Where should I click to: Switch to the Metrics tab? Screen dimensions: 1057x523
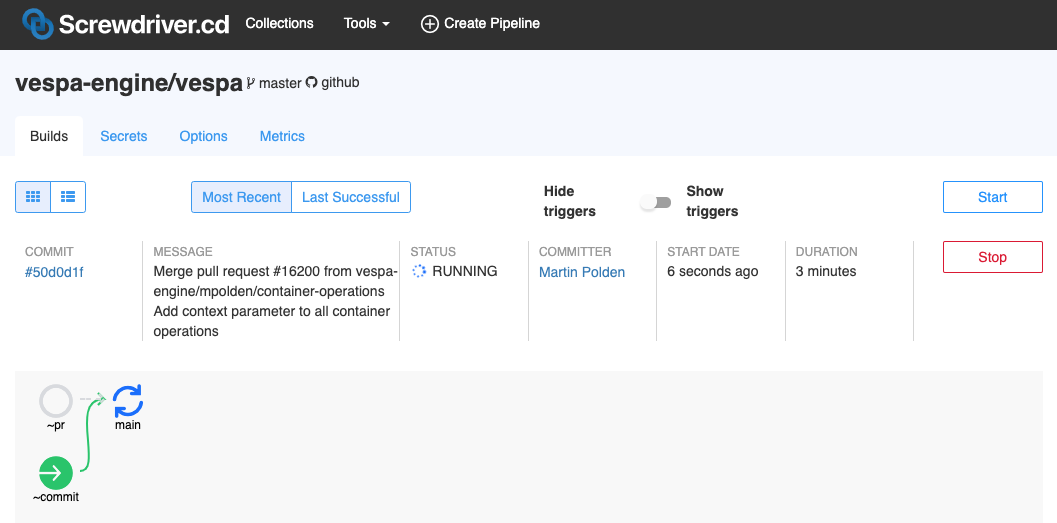point(282,136)
